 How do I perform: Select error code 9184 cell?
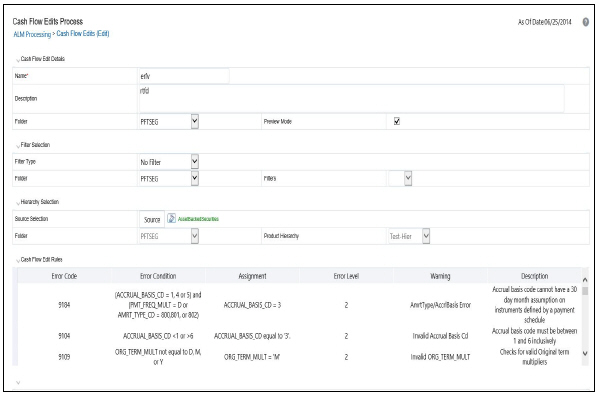[64, 305]
